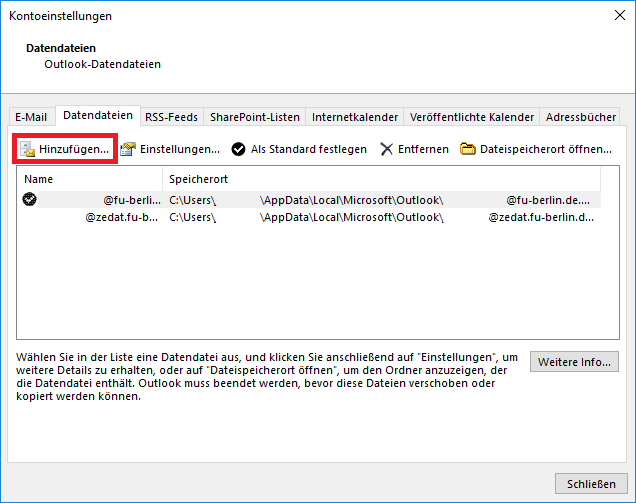The image size is (636, 503).
Task: Open the Internetkalender tab
Action: tap(355, 117)
